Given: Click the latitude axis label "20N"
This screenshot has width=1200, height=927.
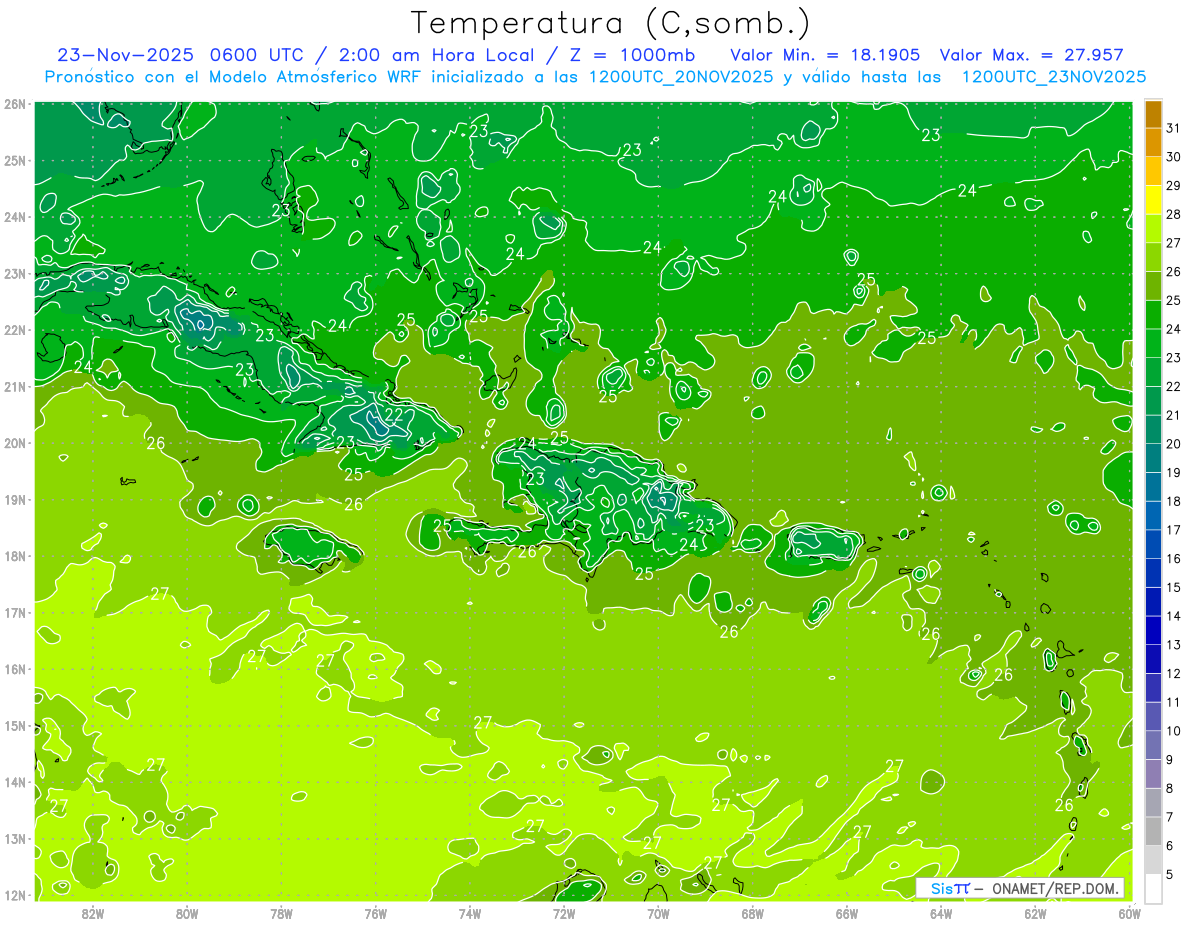Looking at the screenshot, I should pyautogui.click(x=15, y=443).
